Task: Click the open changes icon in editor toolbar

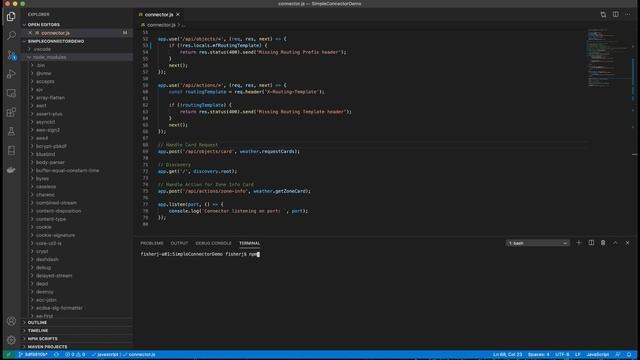Action: point(603,14)
